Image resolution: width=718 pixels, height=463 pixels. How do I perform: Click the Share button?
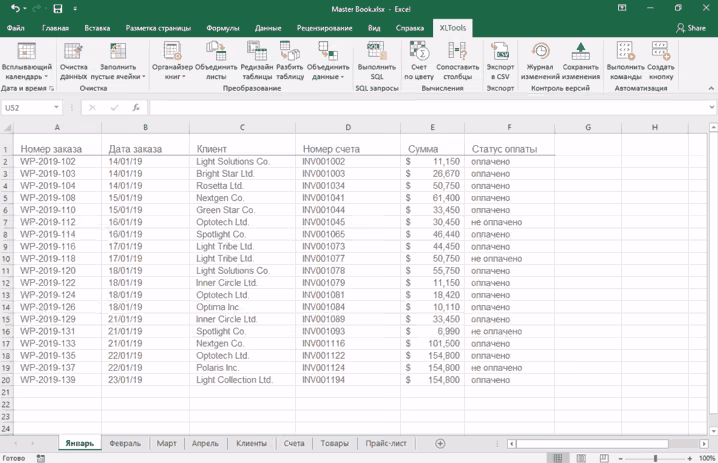click(x=690, y=28)
